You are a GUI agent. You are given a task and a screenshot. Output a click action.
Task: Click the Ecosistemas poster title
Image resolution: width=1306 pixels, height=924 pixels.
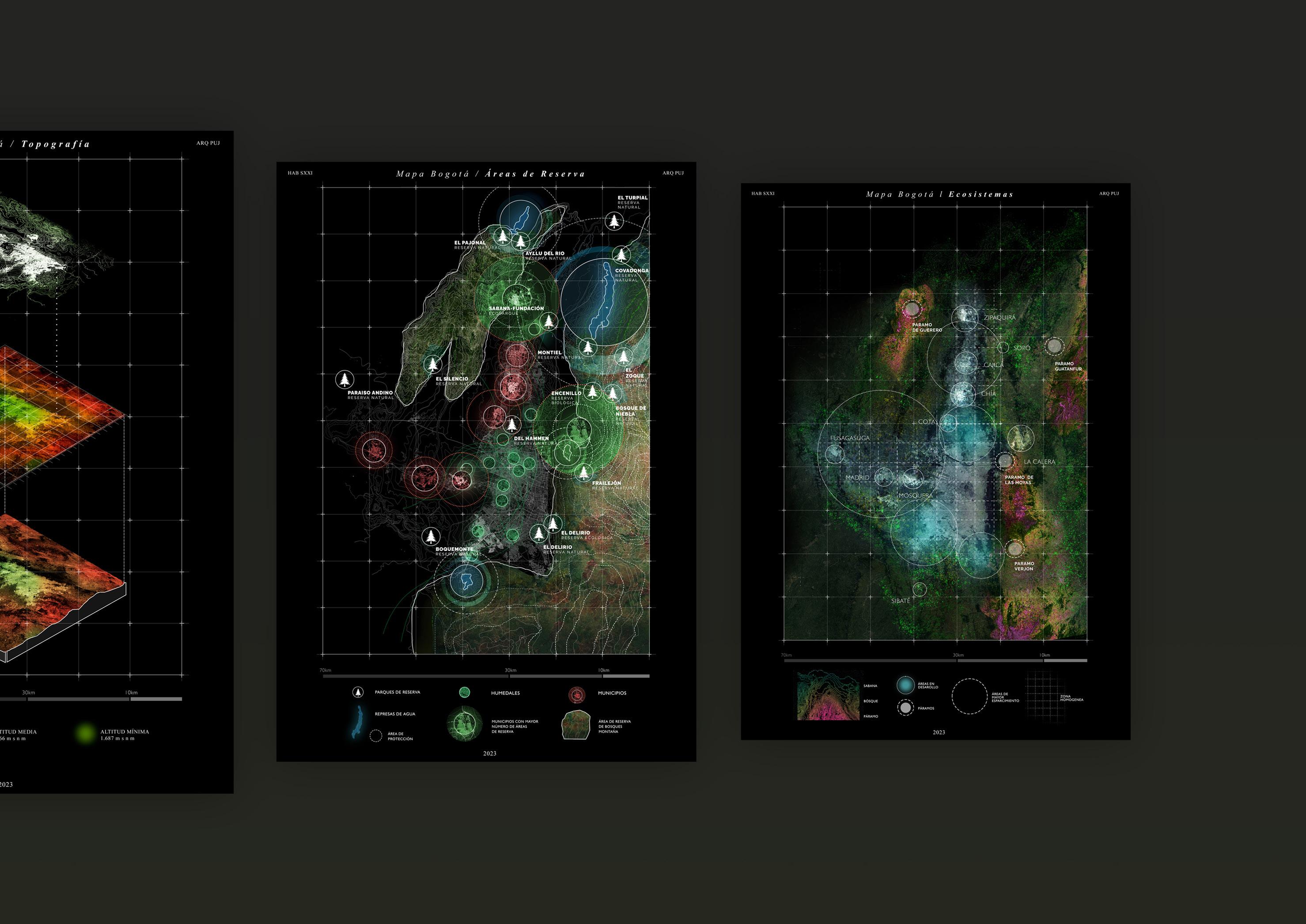click(x=939, y=195)
